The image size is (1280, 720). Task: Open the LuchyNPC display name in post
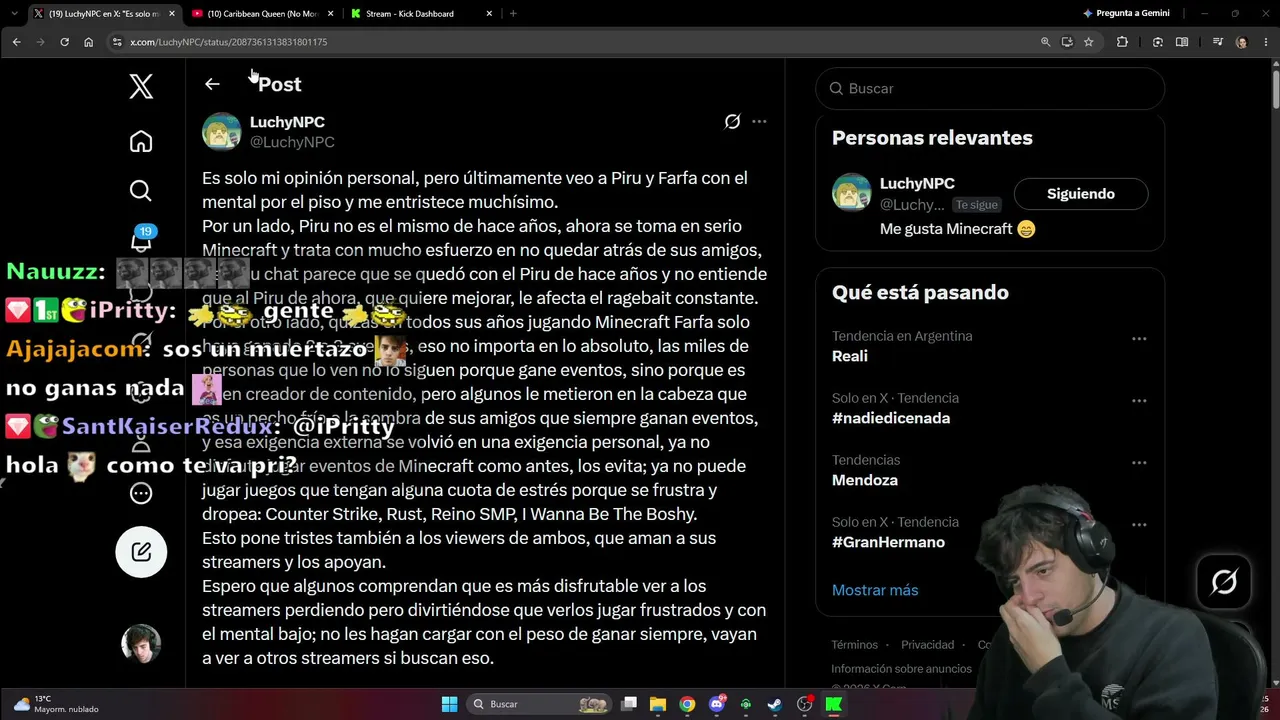coord(287,122)
